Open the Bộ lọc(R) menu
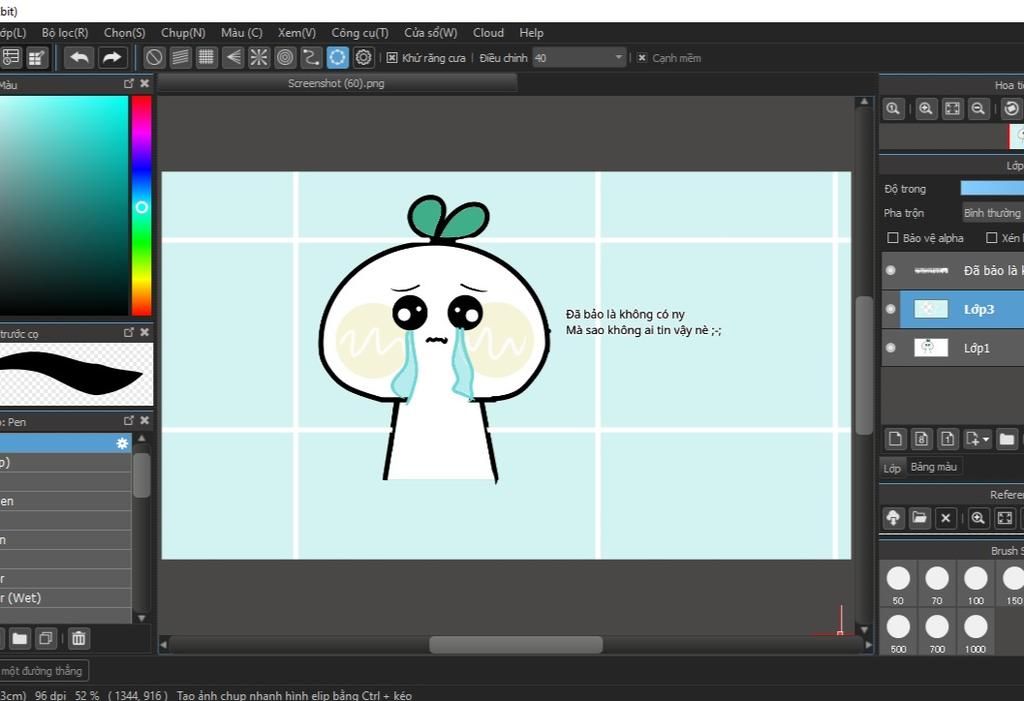The height and width of the screenshot is (701, 1024). (x=65, y=33)
